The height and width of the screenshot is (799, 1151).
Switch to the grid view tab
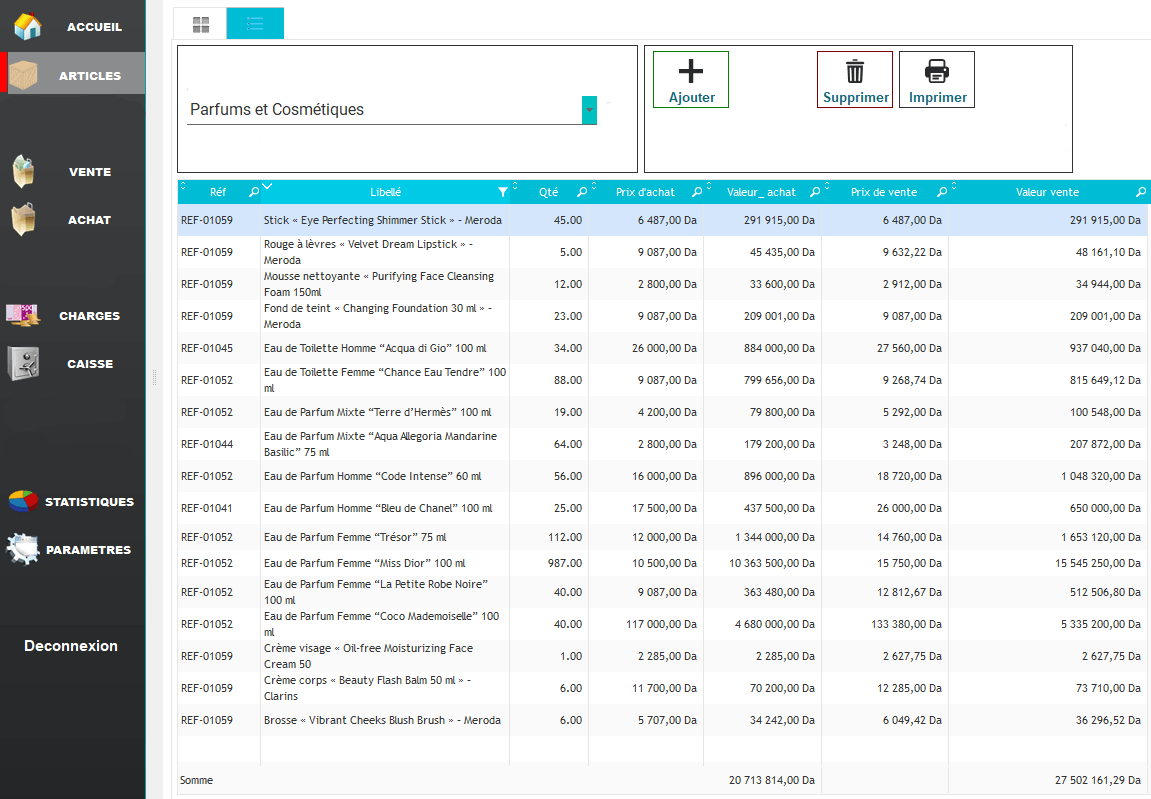pos(200,24)
